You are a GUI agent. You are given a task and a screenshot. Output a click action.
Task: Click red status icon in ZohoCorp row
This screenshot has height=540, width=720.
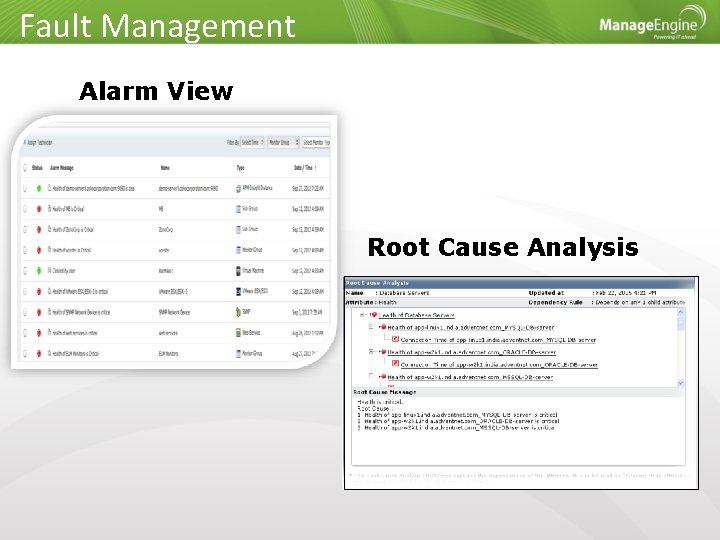click(39, 230)
